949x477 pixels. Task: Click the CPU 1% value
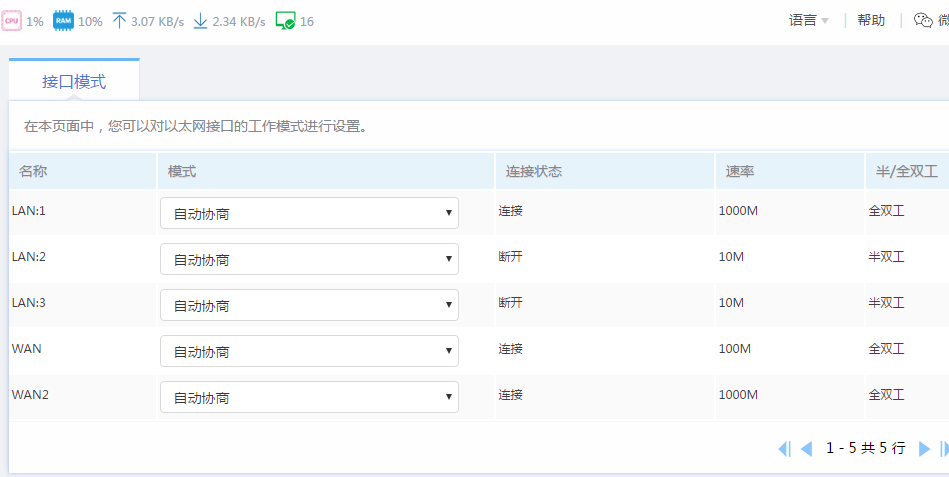[x=35, y=22]
